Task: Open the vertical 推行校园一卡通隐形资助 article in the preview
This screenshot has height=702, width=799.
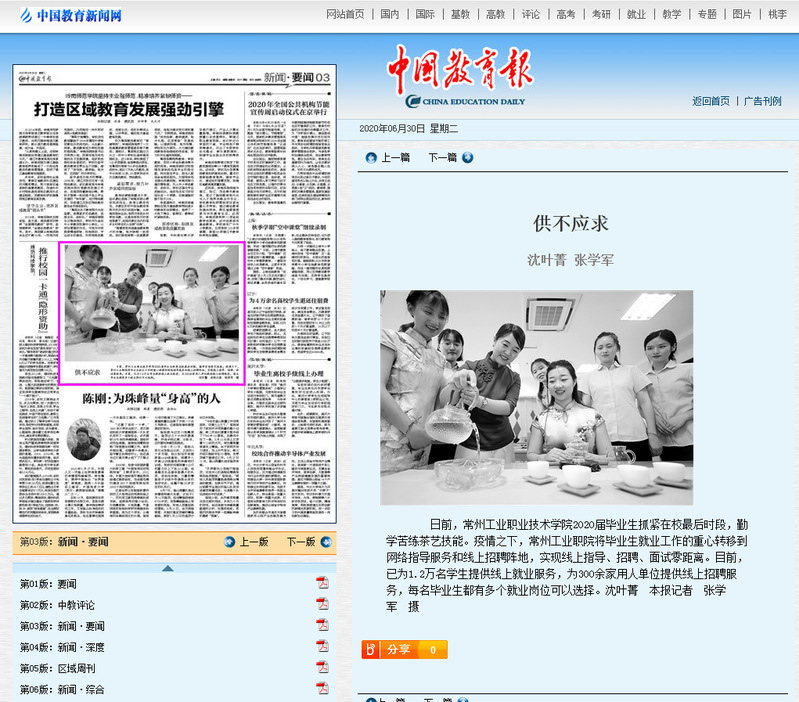Action: coord(43,288)
